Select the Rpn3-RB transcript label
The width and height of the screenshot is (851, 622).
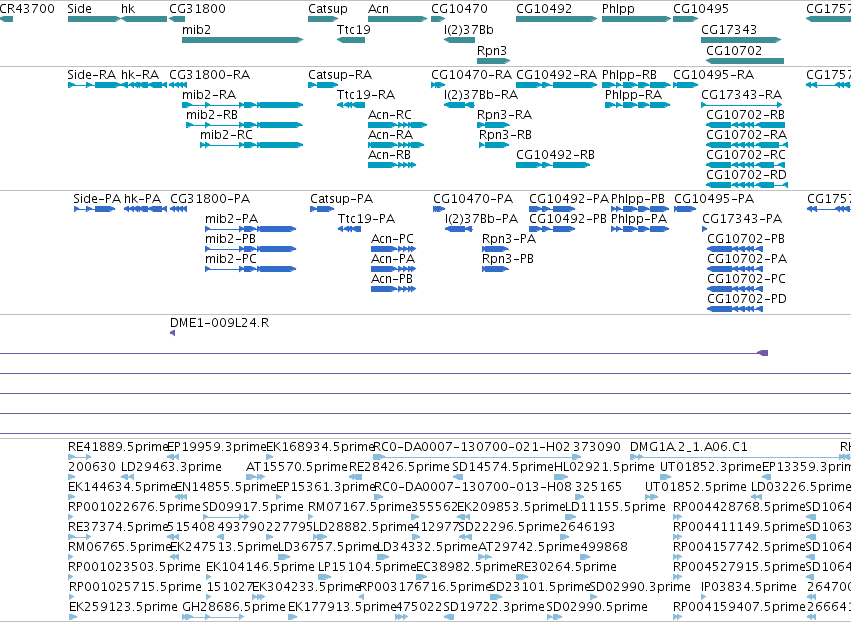(505, 135)
